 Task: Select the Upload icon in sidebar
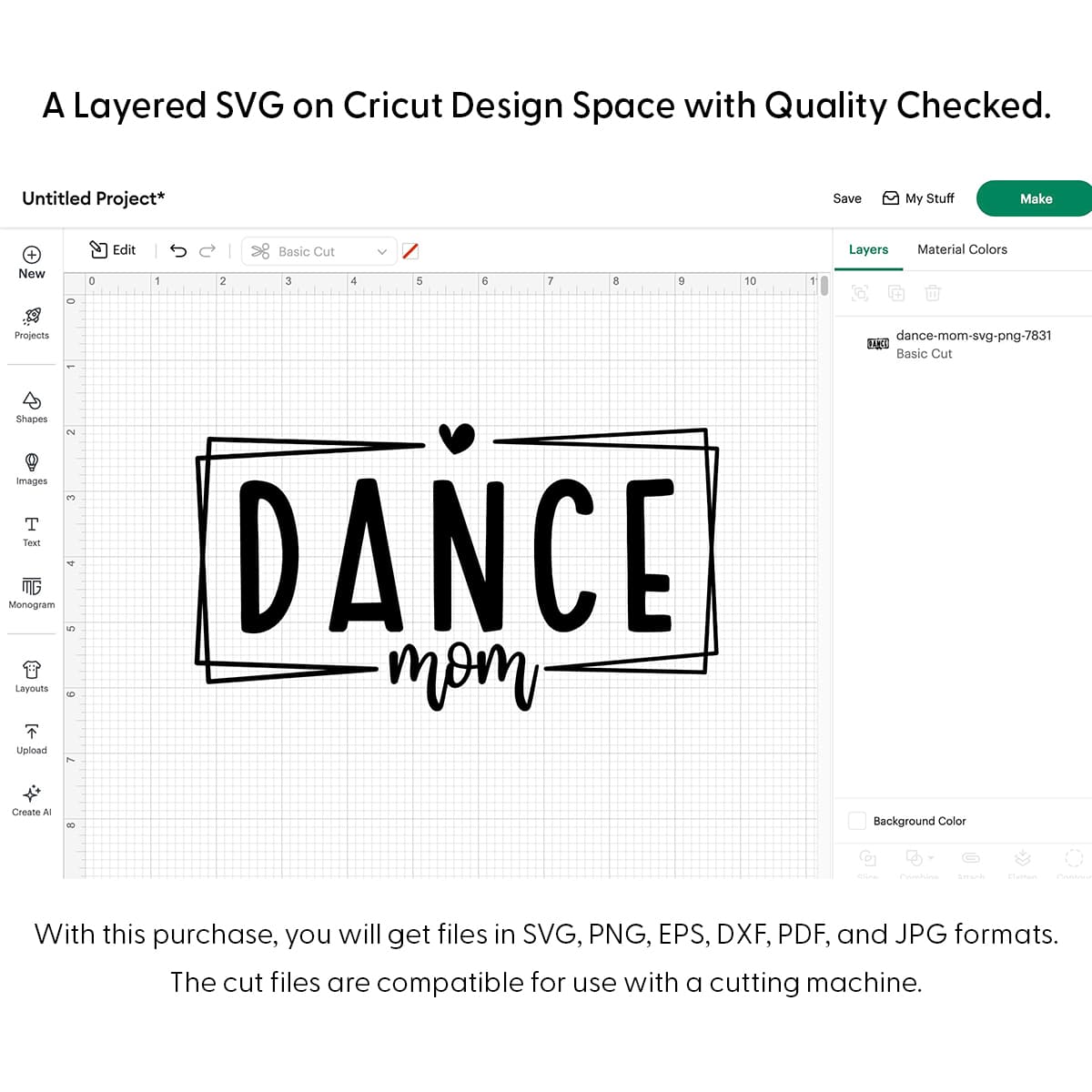coord(32,737)
